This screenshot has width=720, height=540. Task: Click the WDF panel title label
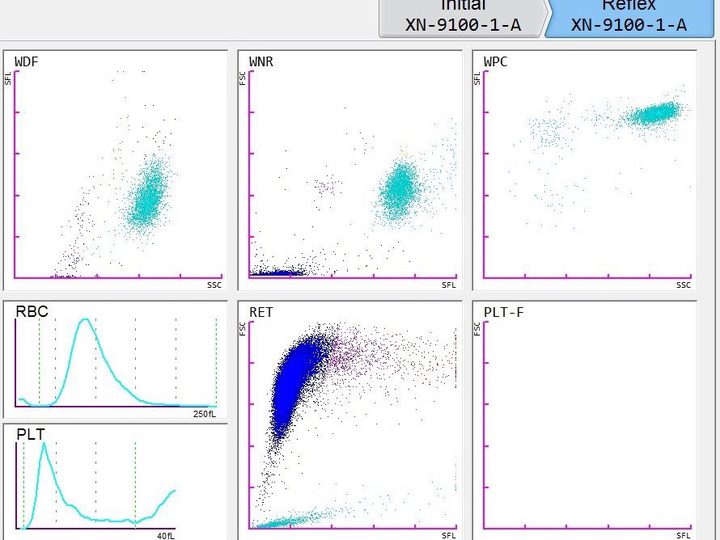click(26, 62)
